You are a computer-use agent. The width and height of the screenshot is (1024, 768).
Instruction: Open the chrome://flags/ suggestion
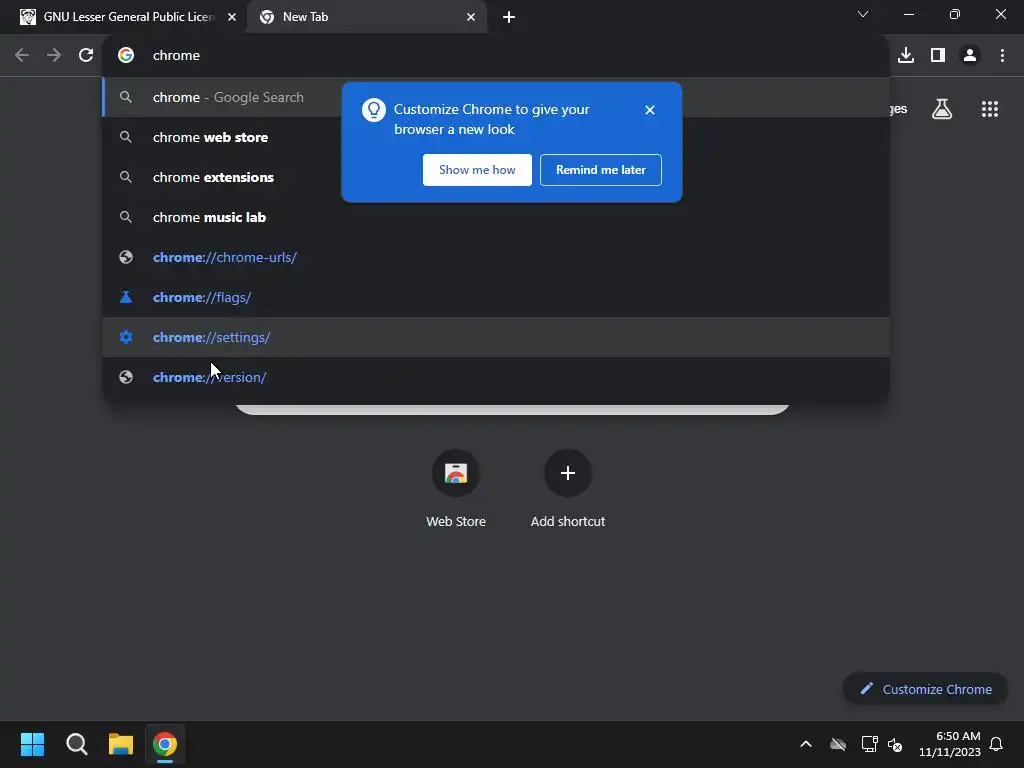pos(496,297)
